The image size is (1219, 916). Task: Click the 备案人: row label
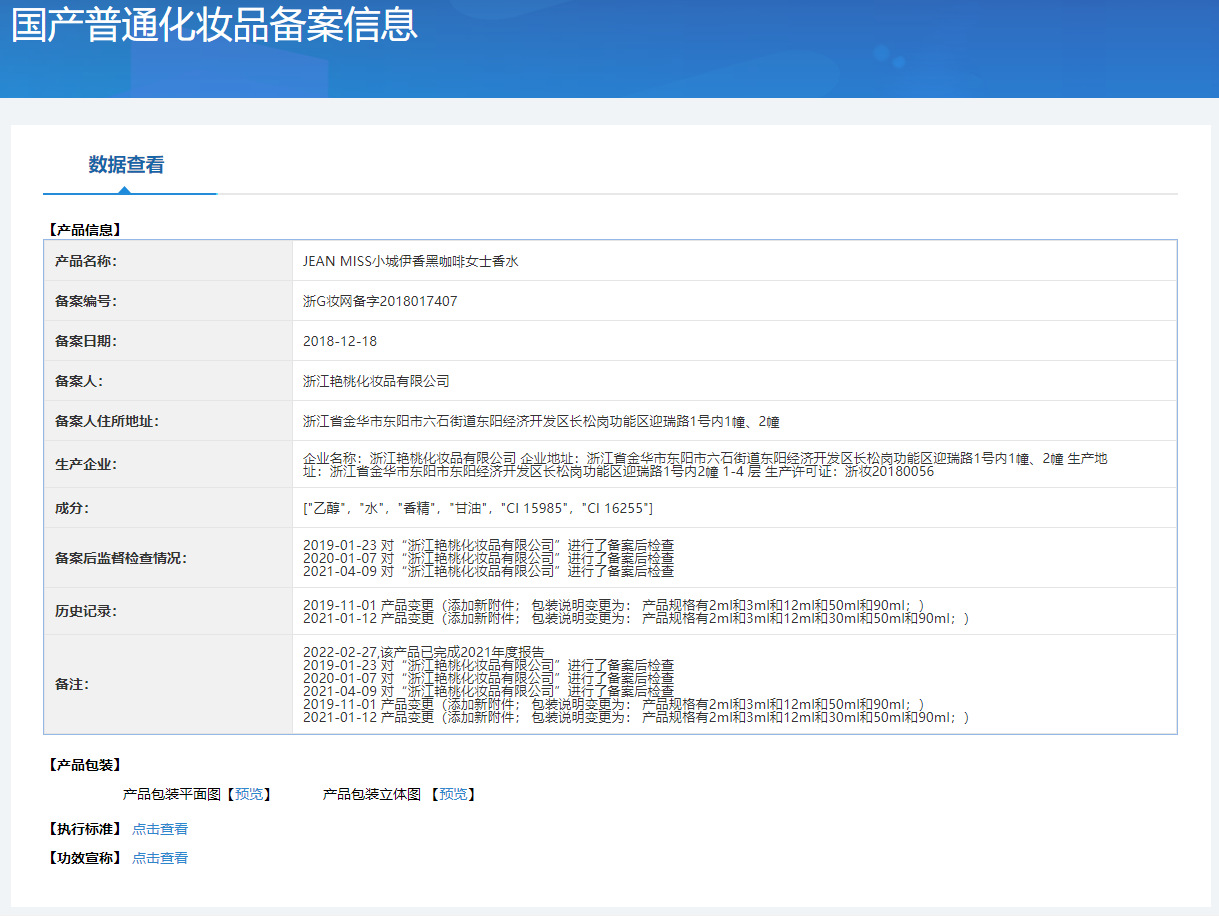pyautogui.click(x=79, y=381)
